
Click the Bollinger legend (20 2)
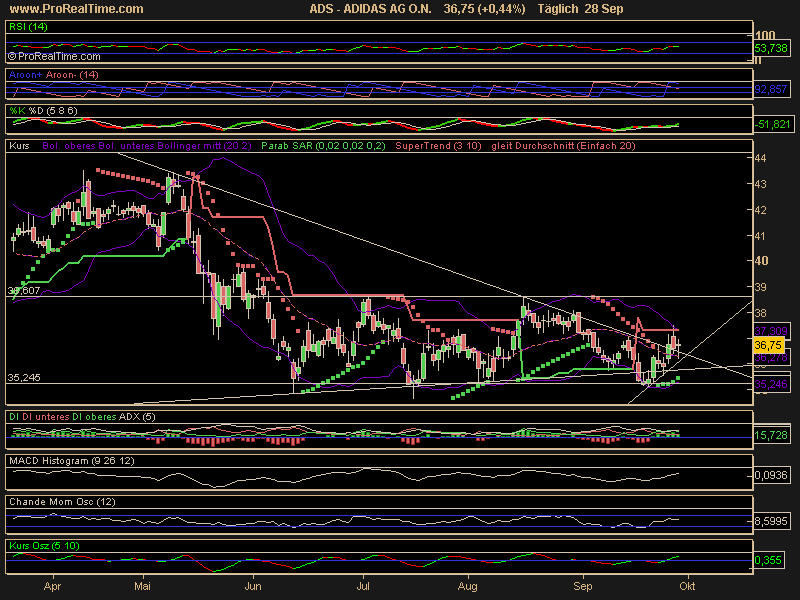click(x=147, y=146)
